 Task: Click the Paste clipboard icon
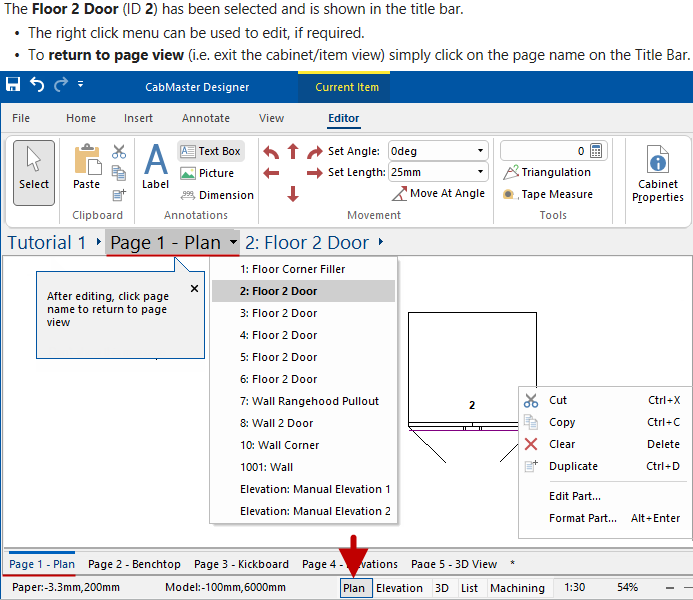click(87, 166)
